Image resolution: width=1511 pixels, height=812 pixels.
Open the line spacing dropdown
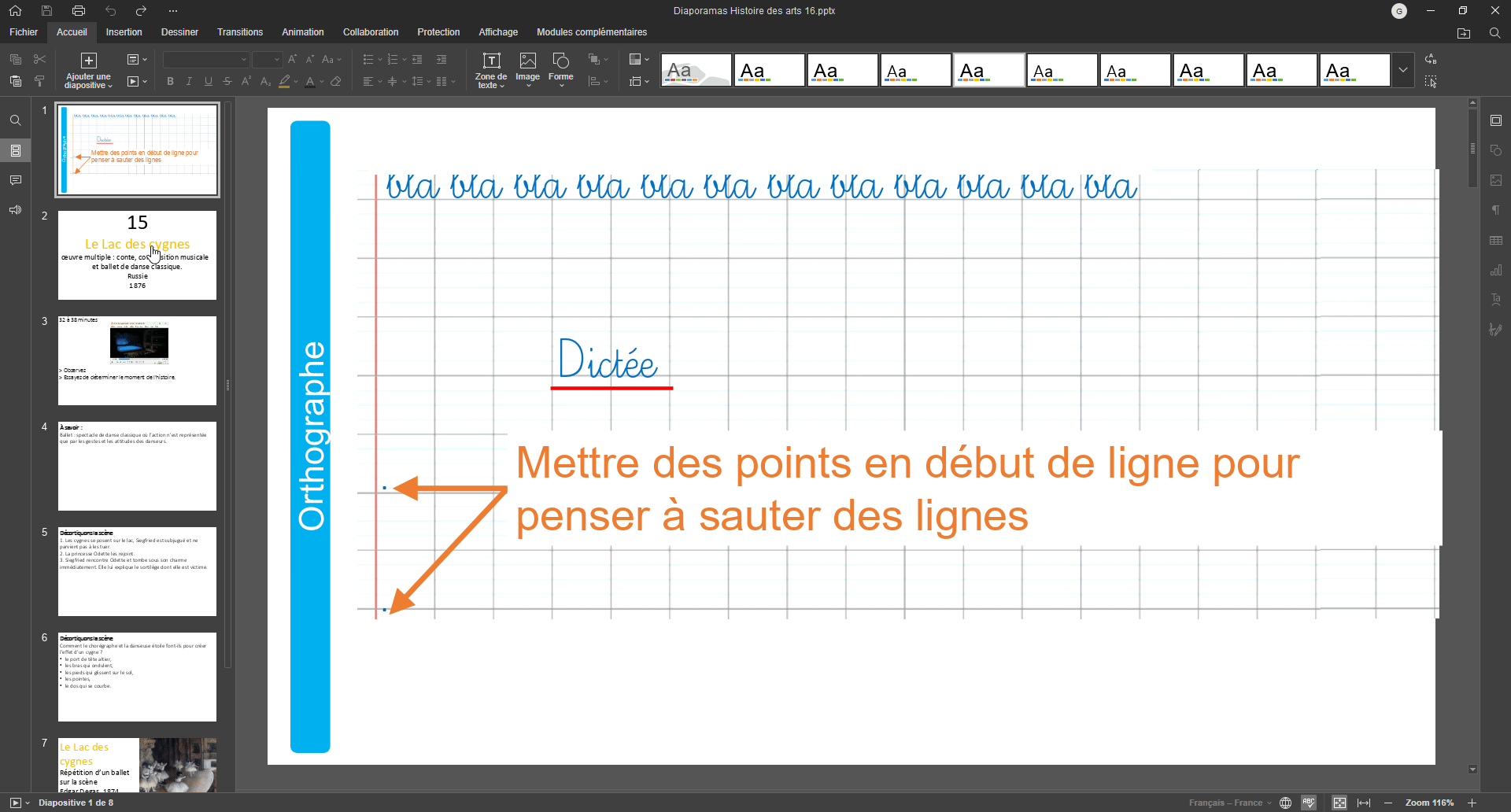[421, 81]
